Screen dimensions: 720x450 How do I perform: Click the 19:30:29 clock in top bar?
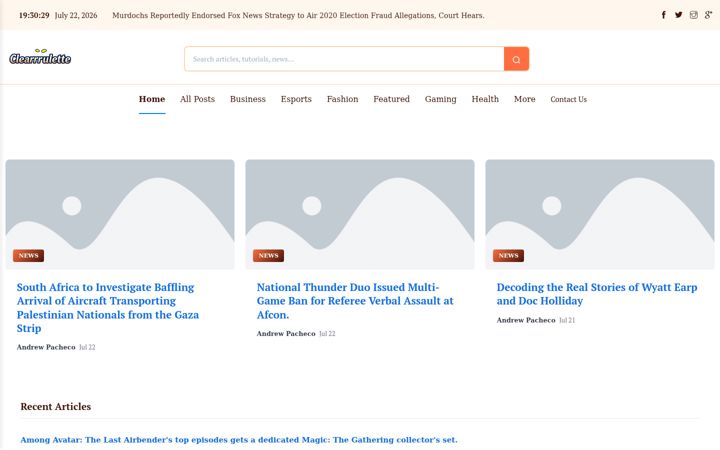point(34,15)
